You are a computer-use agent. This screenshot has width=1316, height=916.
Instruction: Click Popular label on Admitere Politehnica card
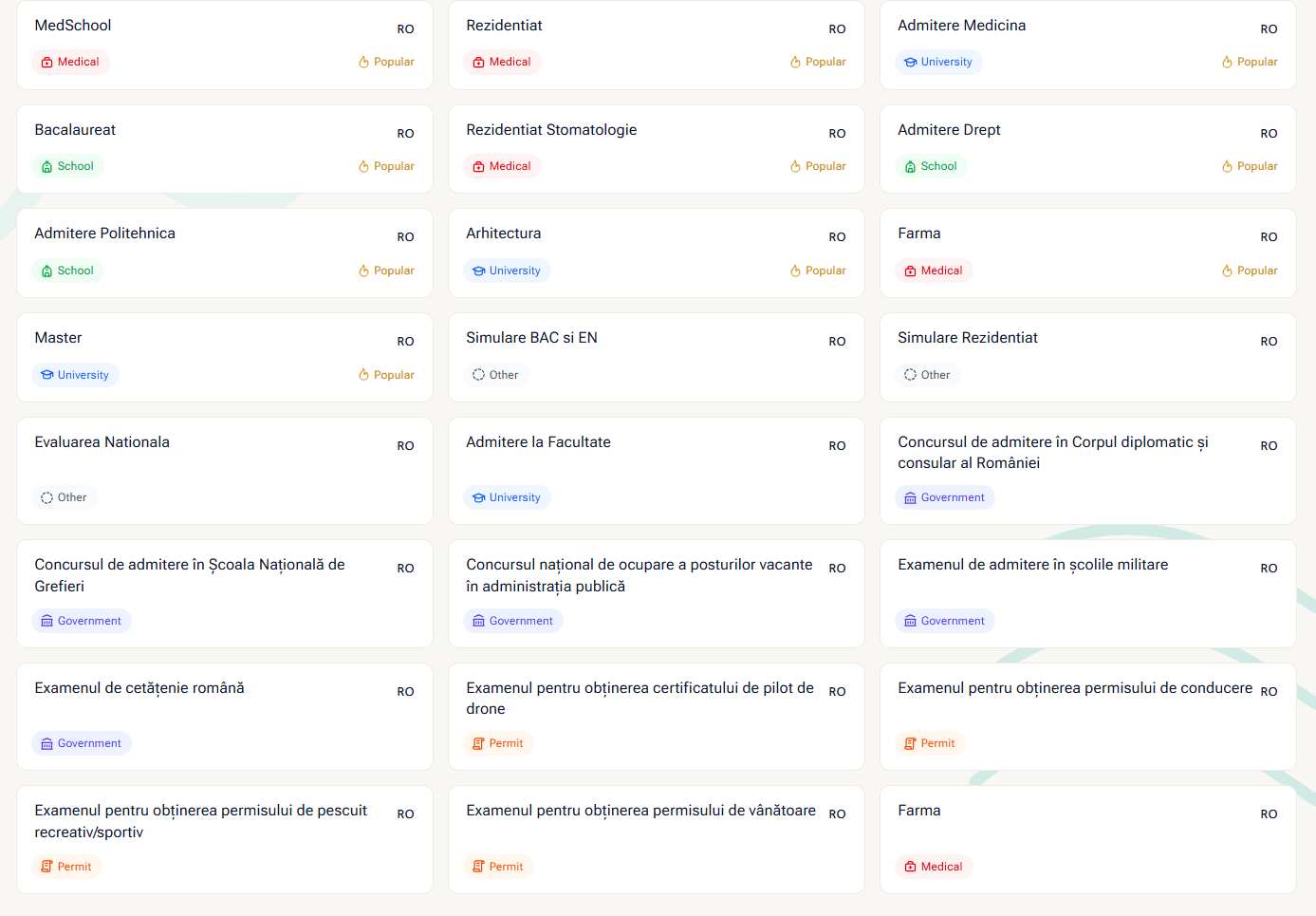(393, 271)
